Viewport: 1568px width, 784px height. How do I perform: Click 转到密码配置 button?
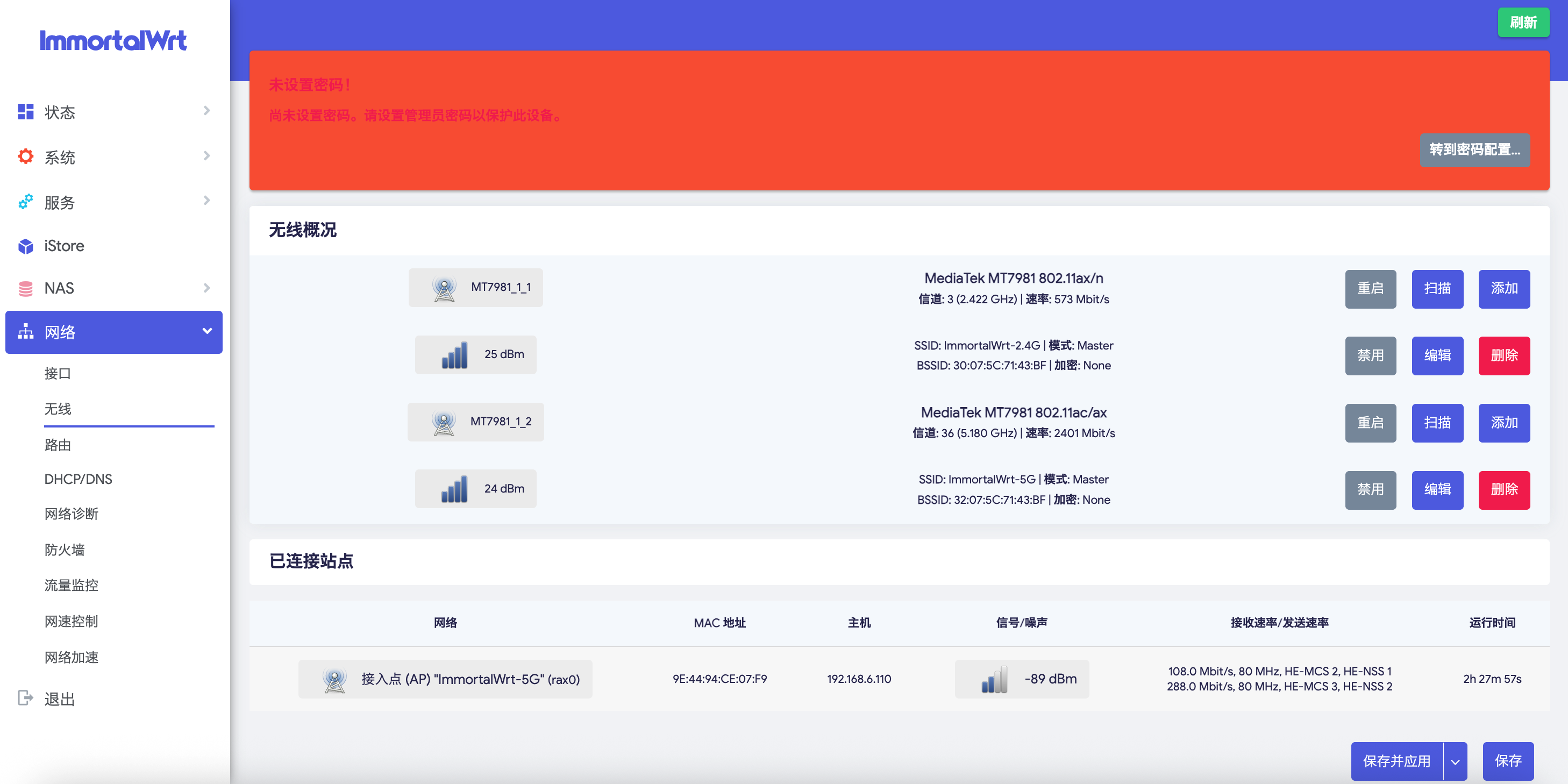point(1475,149)
